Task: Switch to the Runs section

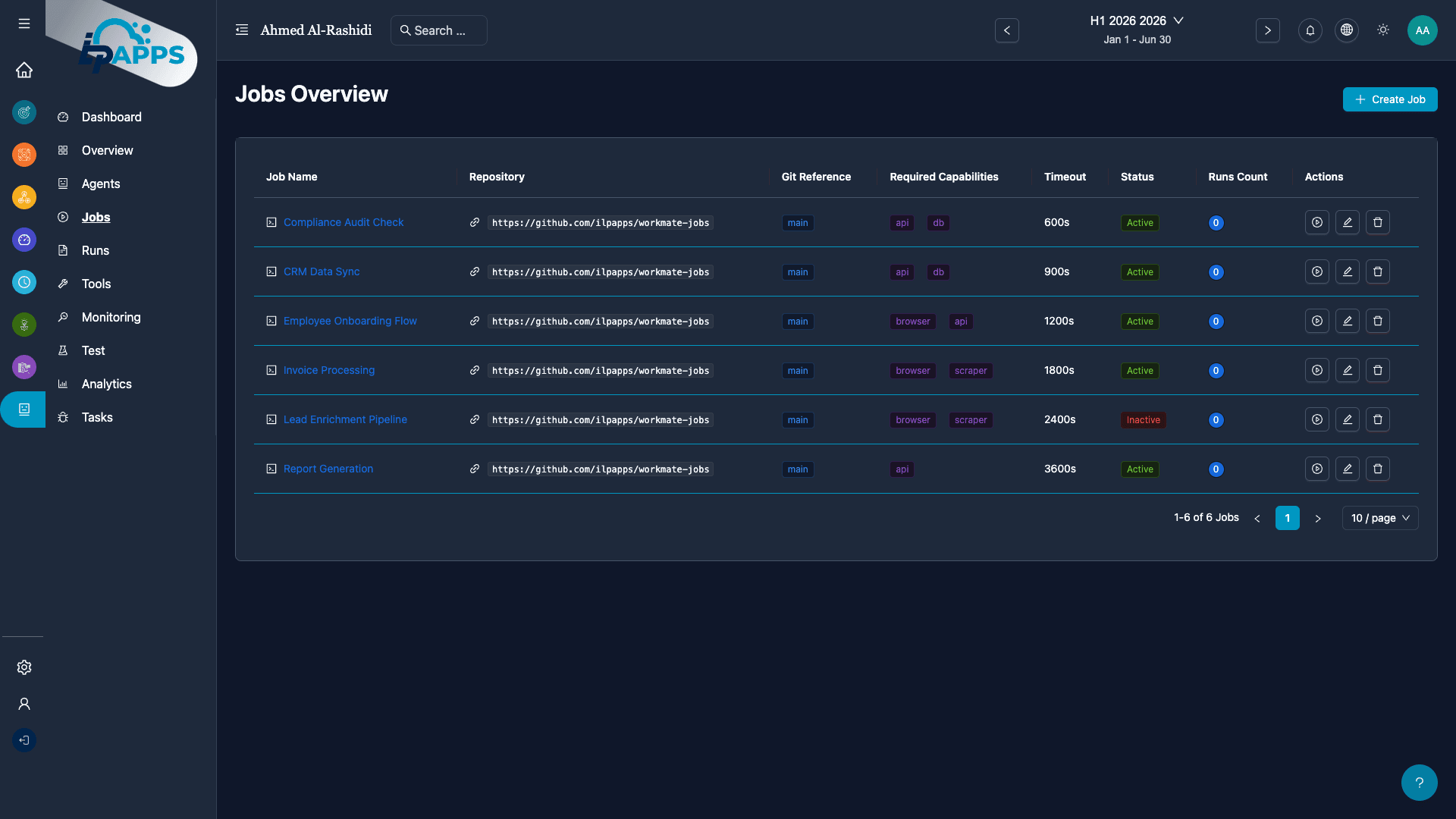Action: pyautogui.click(x=96, y=250)
